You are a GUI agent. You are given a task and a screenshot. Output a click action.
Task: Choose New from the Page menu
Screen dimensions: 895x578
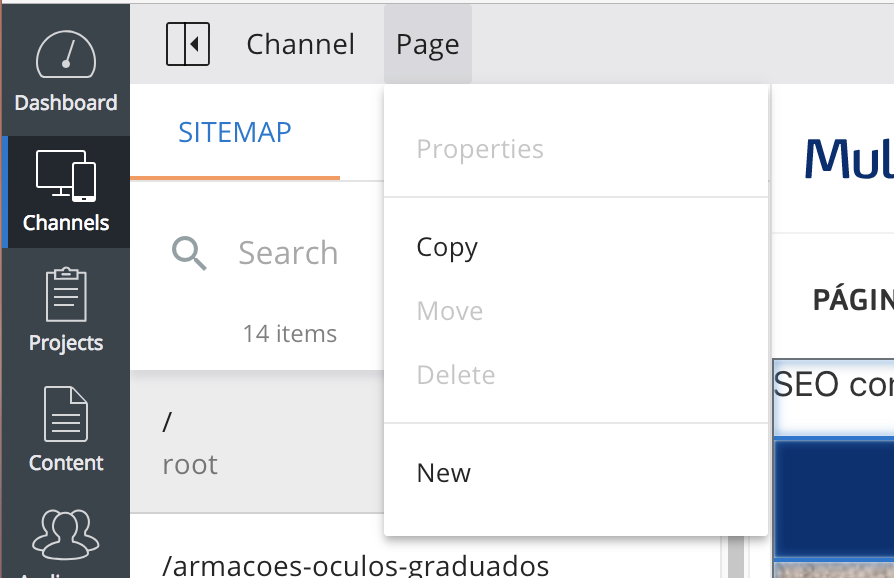(x=576, y=472)
